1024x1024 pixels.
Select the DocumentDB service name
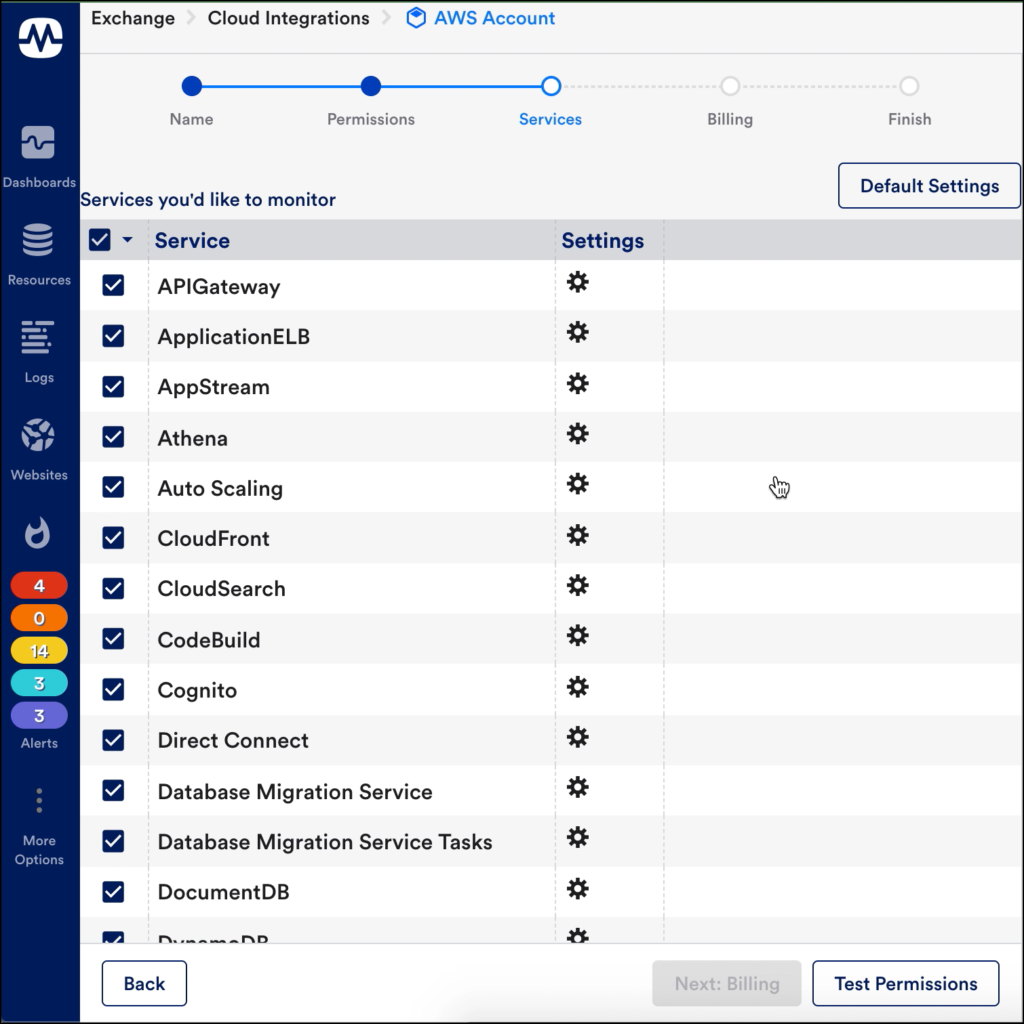tap(223, 892)
